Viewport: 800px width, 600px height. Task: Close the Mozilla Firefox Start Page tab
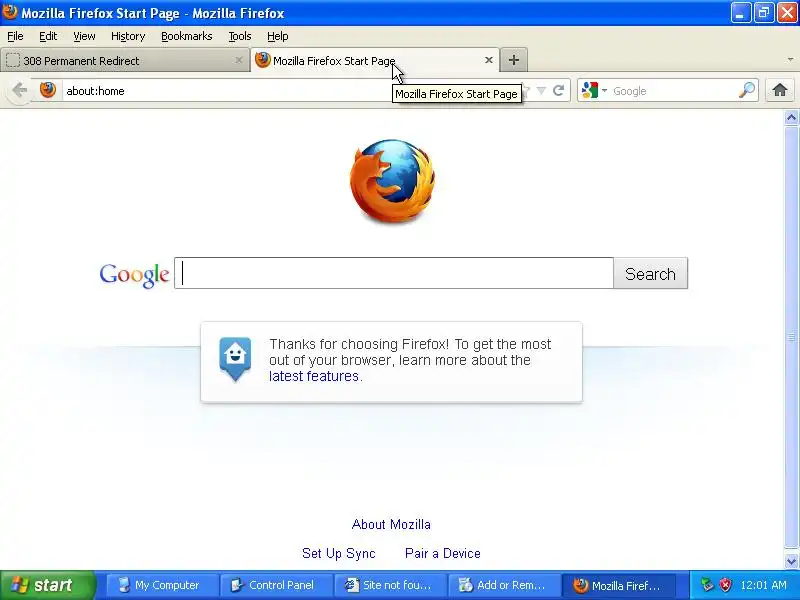(x=489, y=60)
